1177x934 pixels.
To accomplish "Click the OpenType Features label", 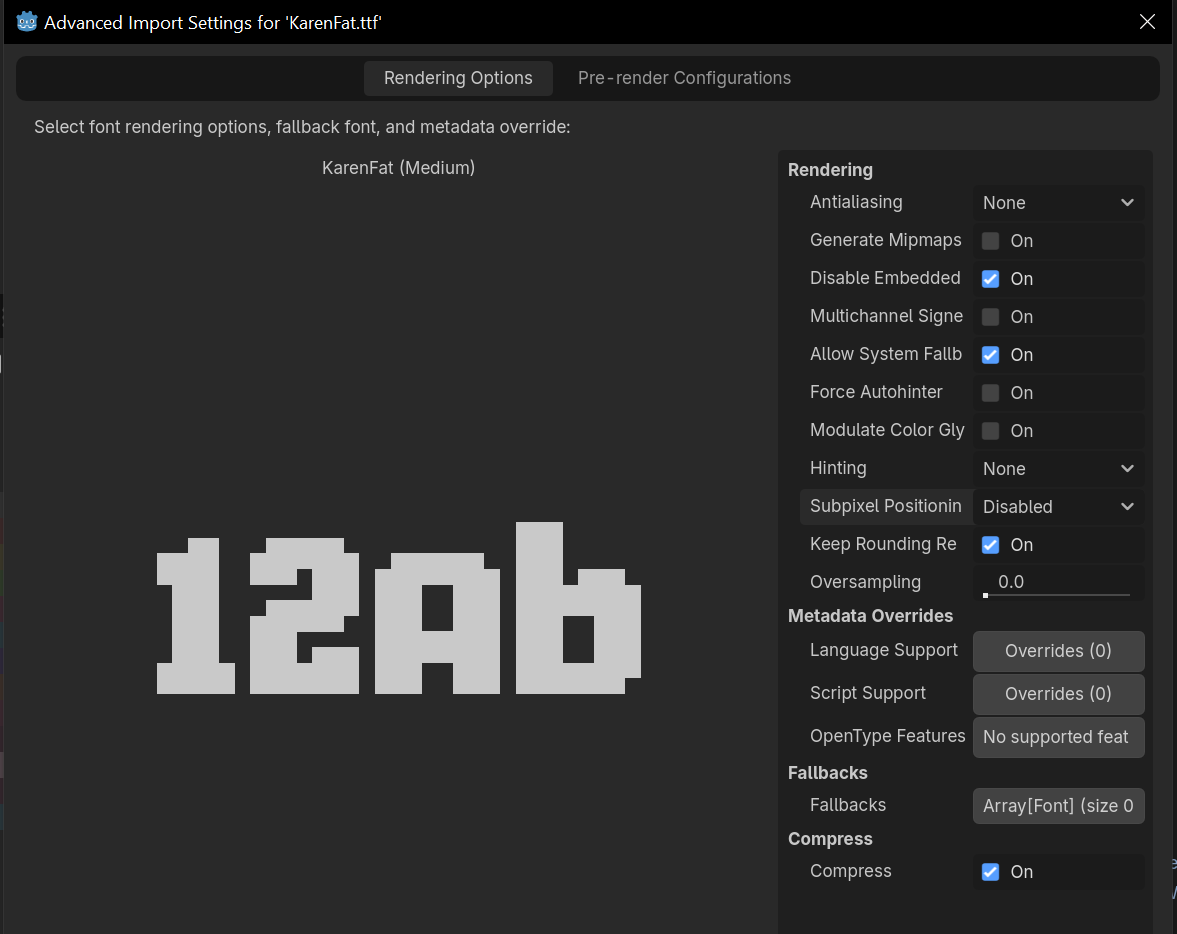I will pyautogui.click(x=887, y=736).
